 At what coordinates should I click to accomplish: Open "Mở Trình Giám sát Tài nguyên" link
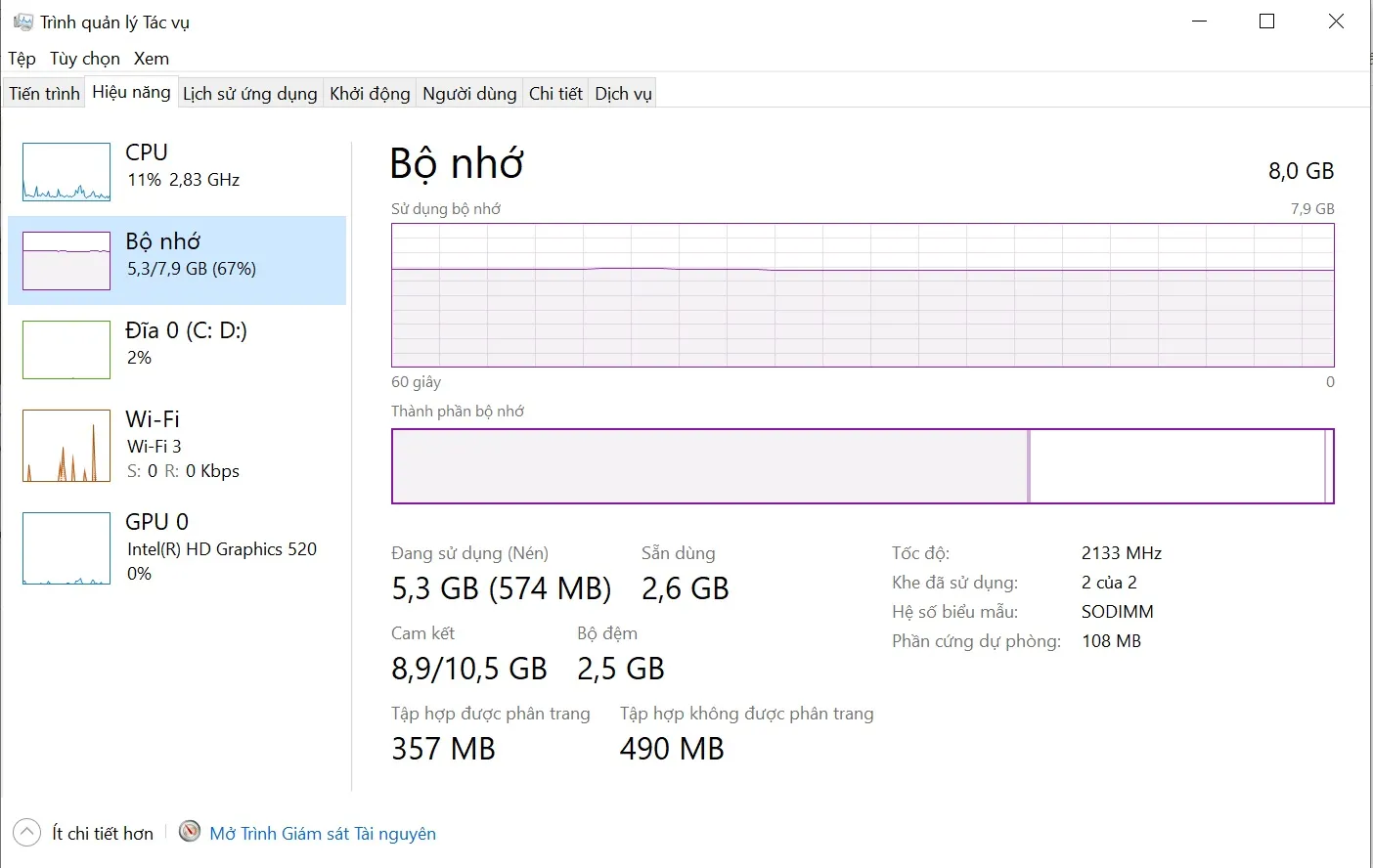(323, 834)
